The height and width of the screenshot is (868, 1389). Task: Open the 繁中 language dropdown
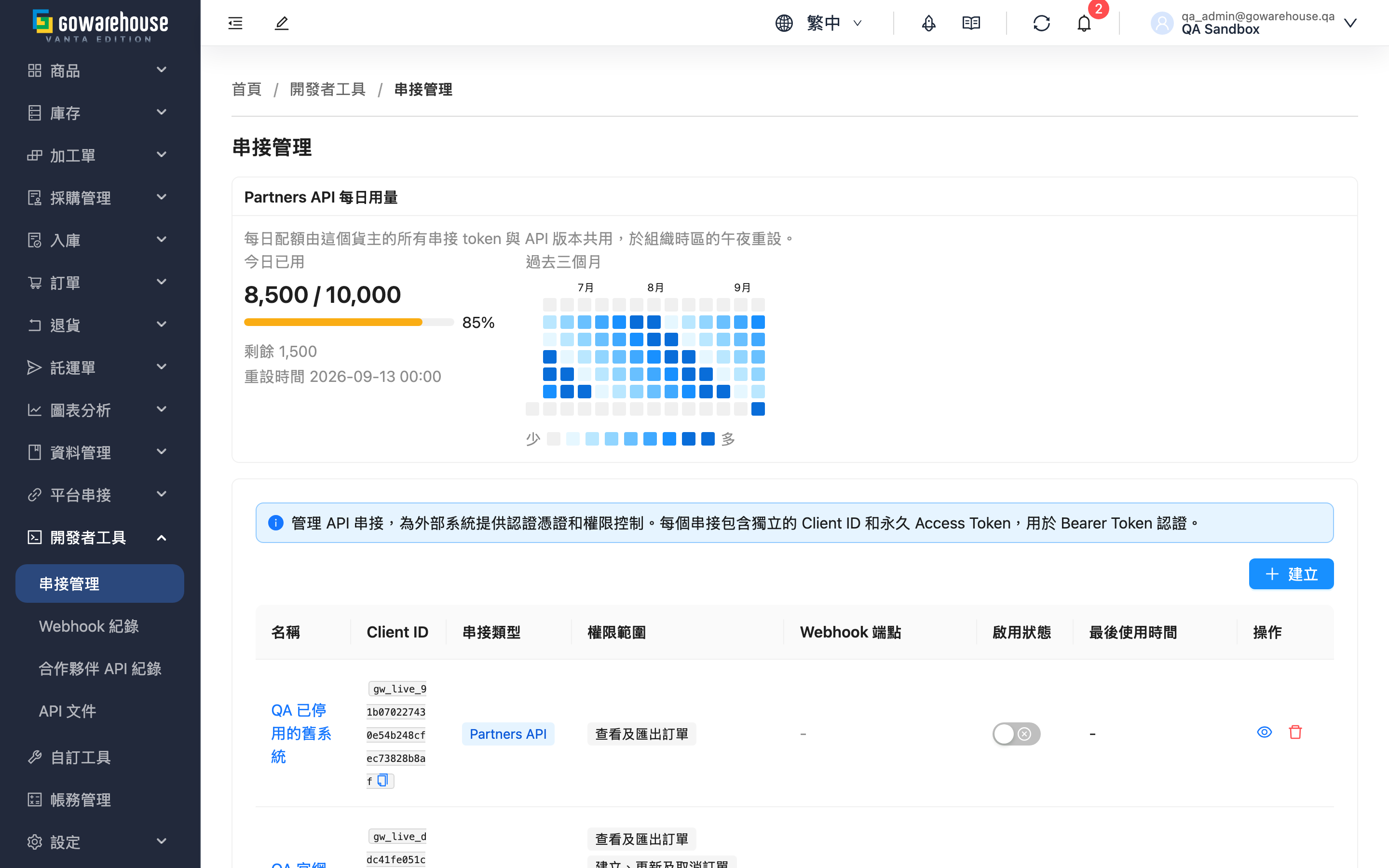819,23
